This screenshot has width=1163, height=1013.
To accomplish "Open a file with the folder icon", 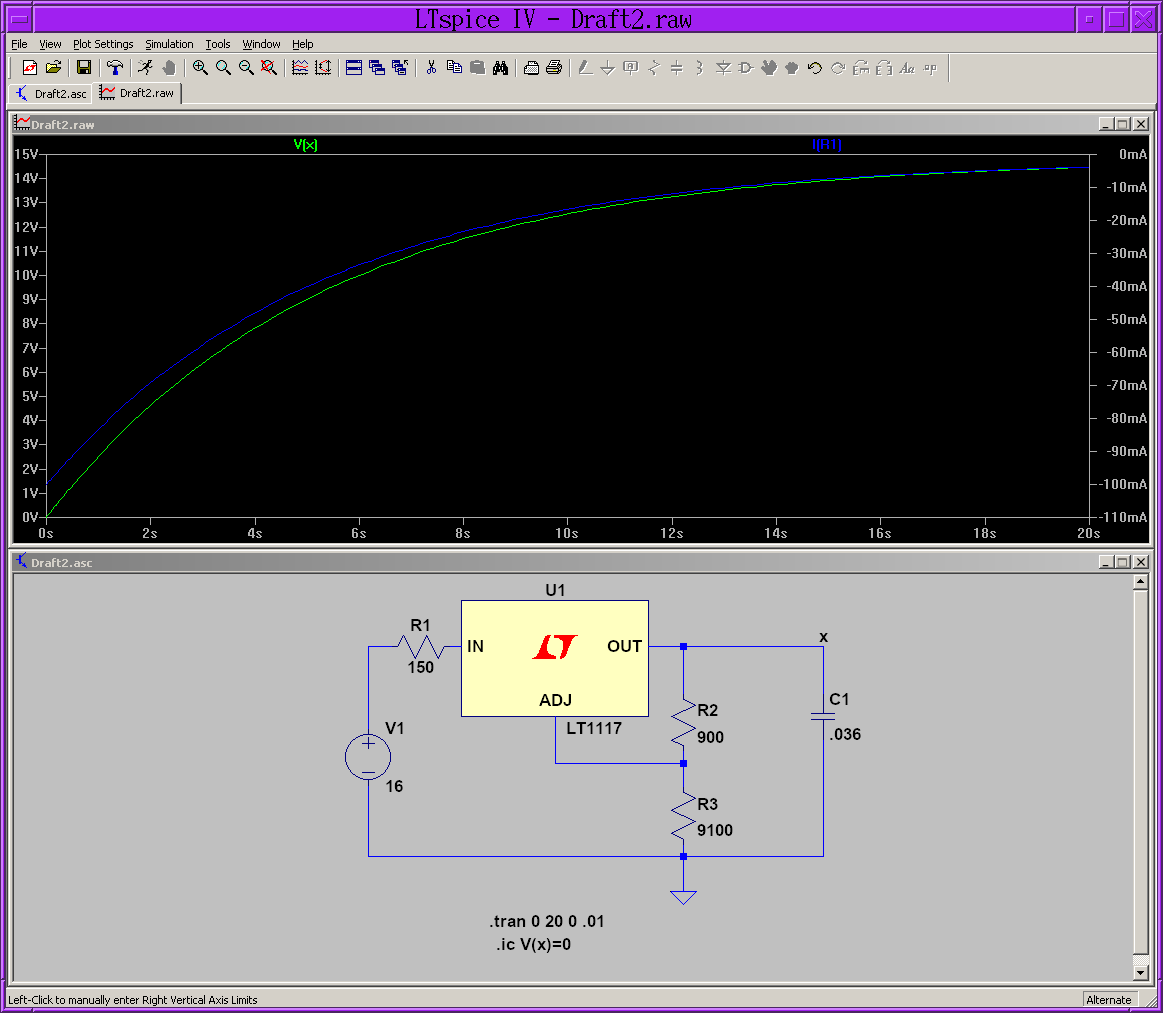I will (53, 68).
